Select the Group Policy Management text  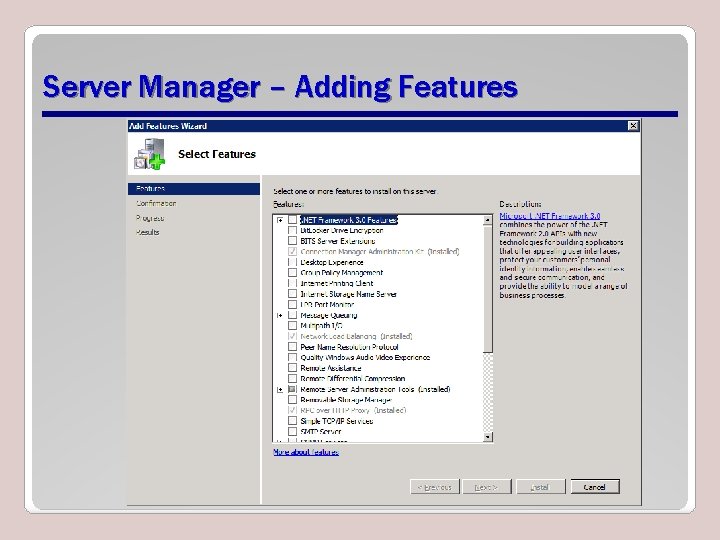pyautogui.click(x=341, y=273)
